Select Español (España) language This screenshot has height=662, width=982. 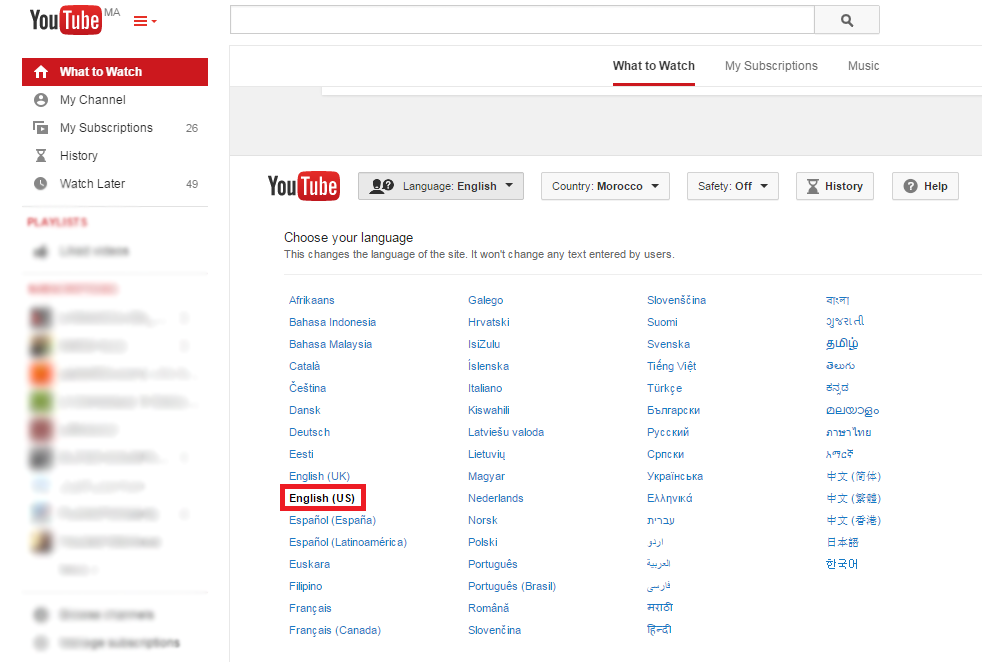[333, 520]
